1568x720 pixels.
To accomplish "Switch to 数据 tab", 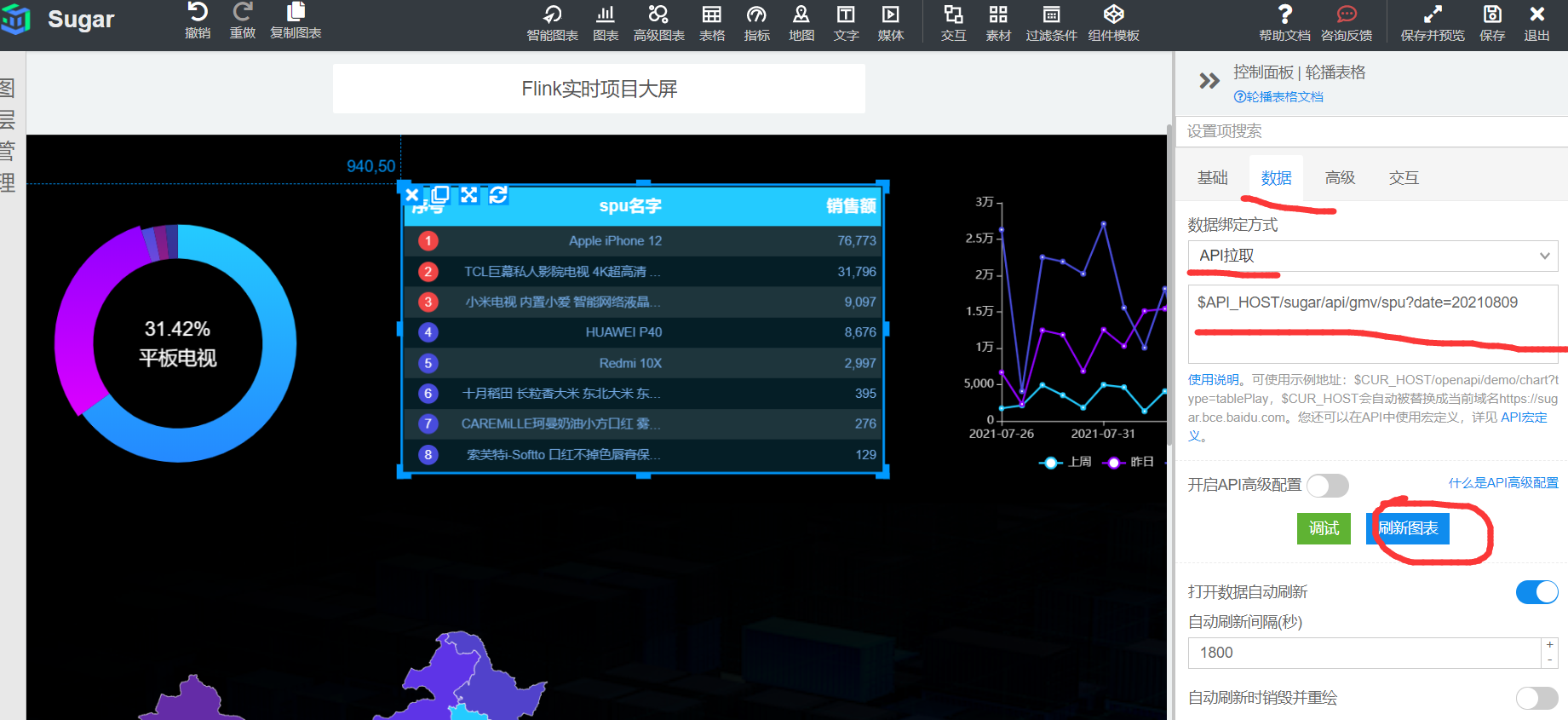I will tap(1276, 177).
